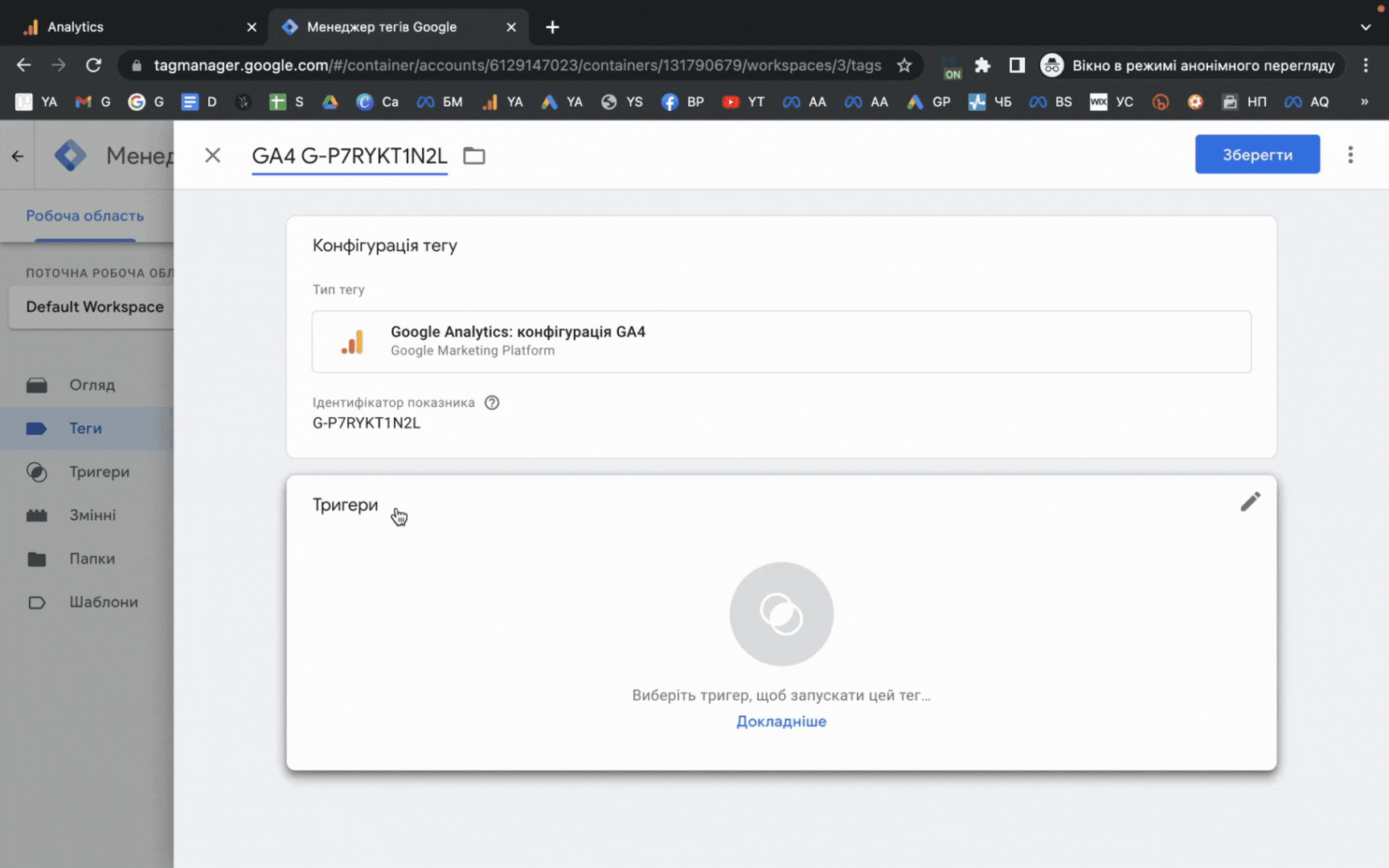The width and height of the screenshot is (1389, 868).
Task: Open the БМ Meta bookmark
Action: coord(440,102)
